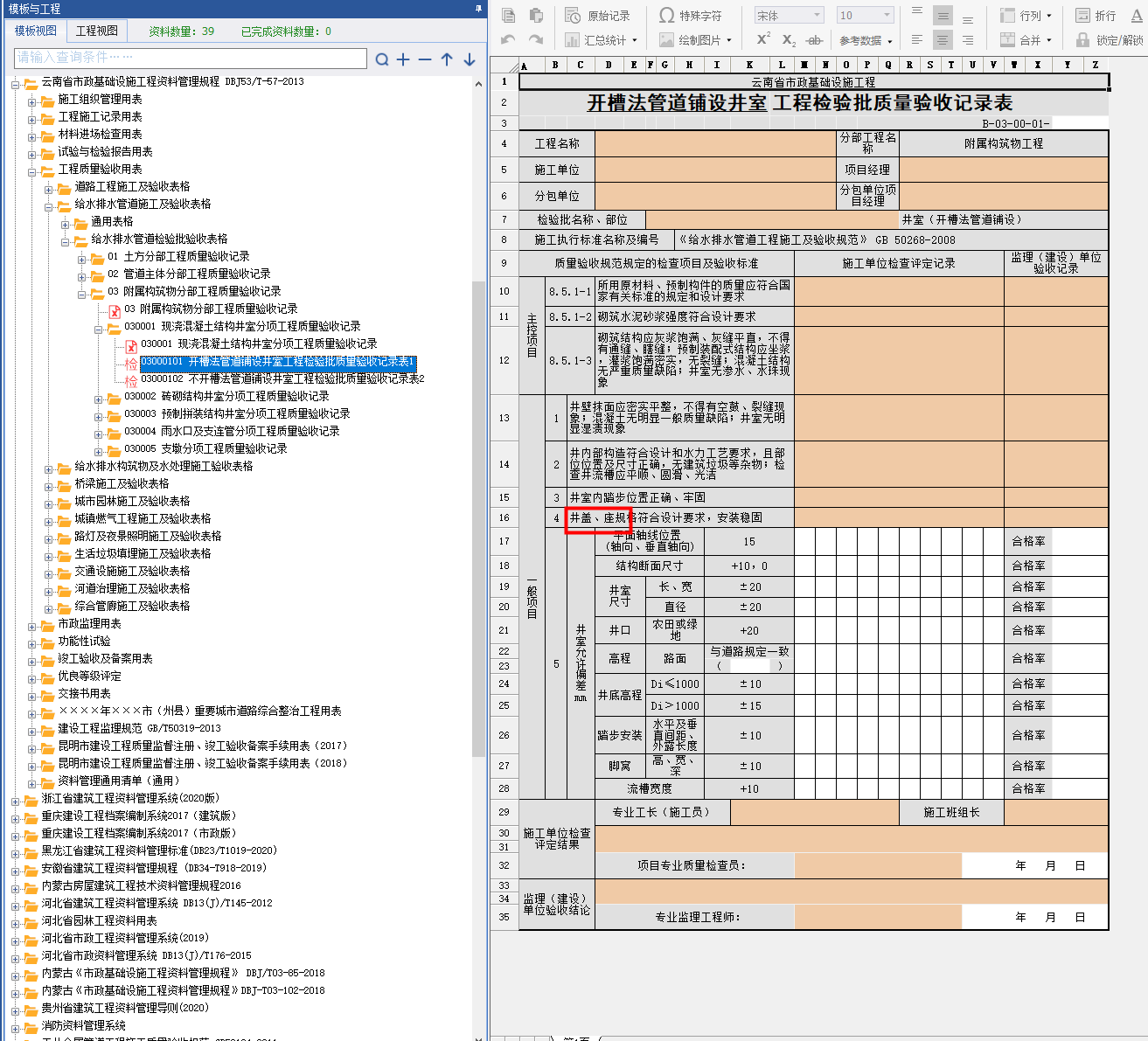1148x1041 pixels.
Task: Click the plus expand-all icon
Action: click(x=403, y=59)
